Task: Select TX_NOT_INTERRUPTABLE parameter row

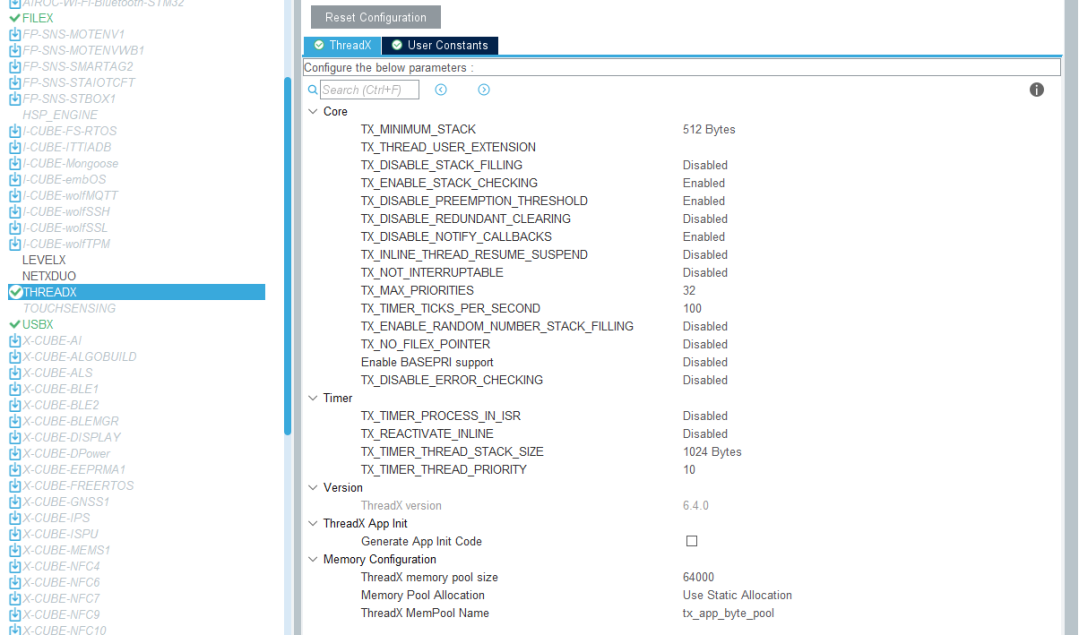Action: pyautogui.click(x=431, y=272)
